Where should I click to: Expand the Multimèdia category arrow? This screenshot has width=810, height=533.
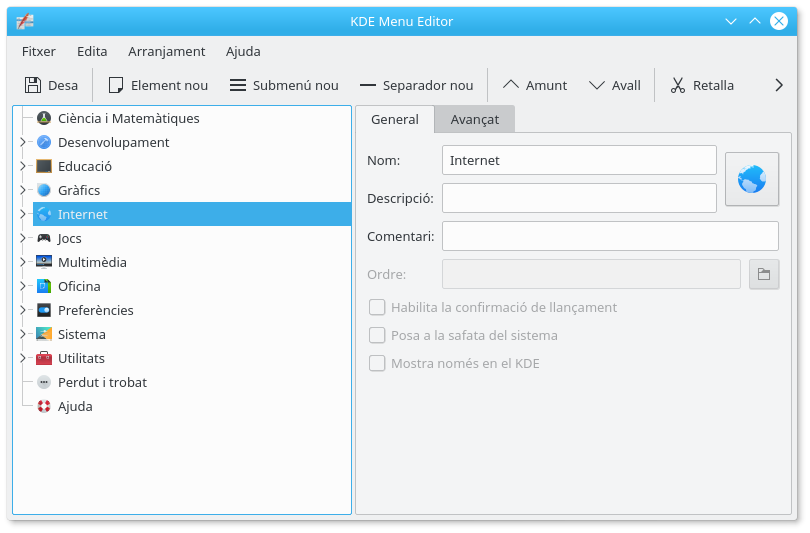(22, 262)
